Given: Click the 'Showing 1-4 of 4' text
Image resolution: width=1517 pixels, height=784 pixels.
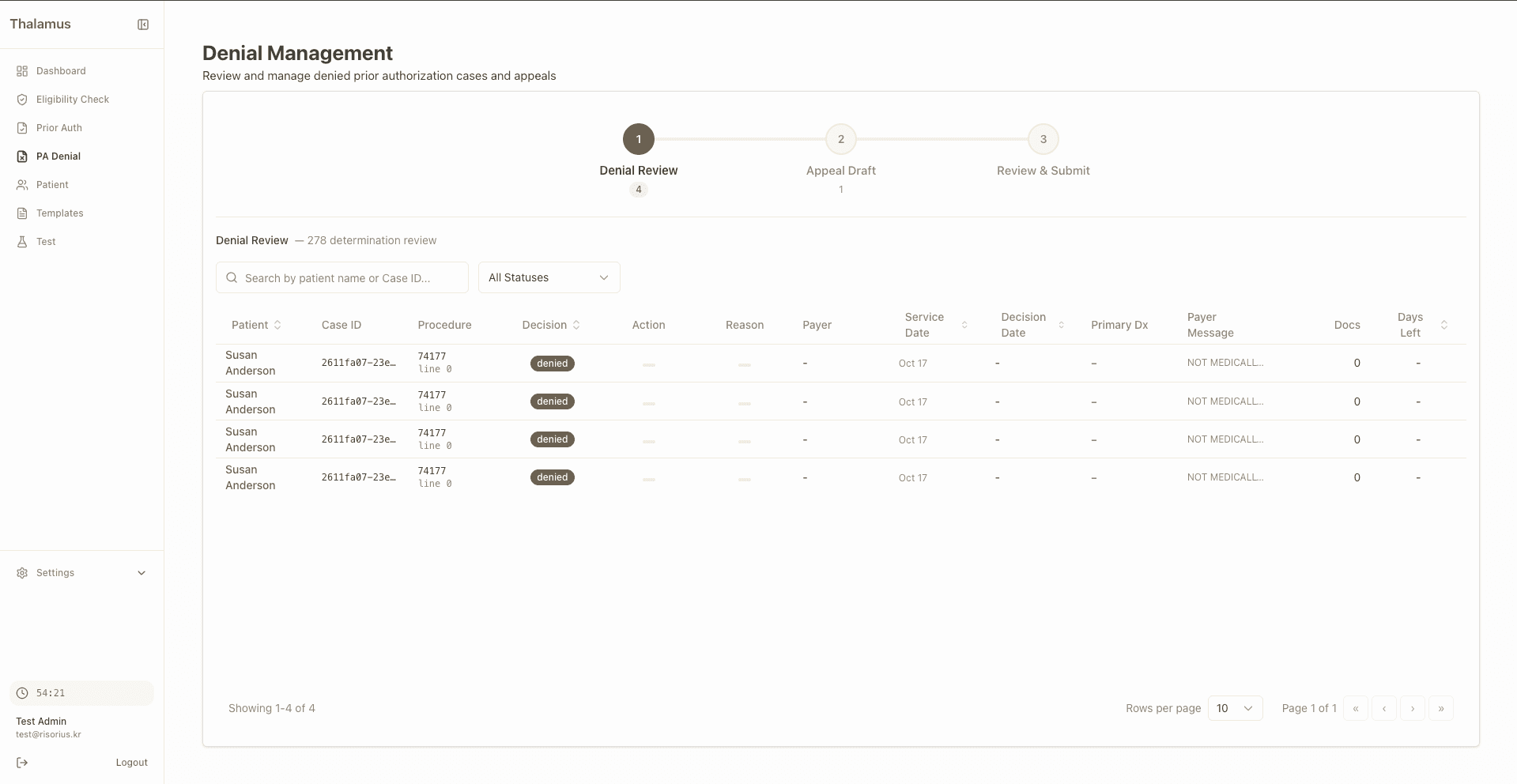Looking at the screenshot, I should (272, 708).
